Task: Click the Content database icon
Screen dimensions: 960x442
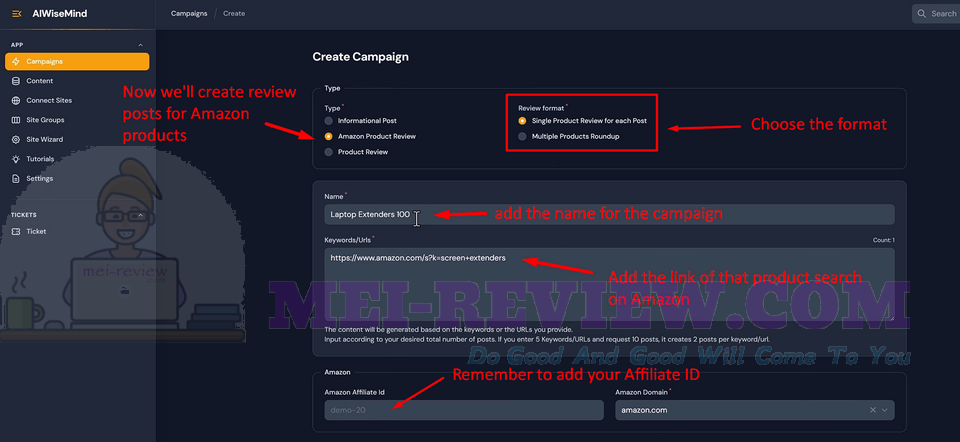Action: click(x=15, y=81)
